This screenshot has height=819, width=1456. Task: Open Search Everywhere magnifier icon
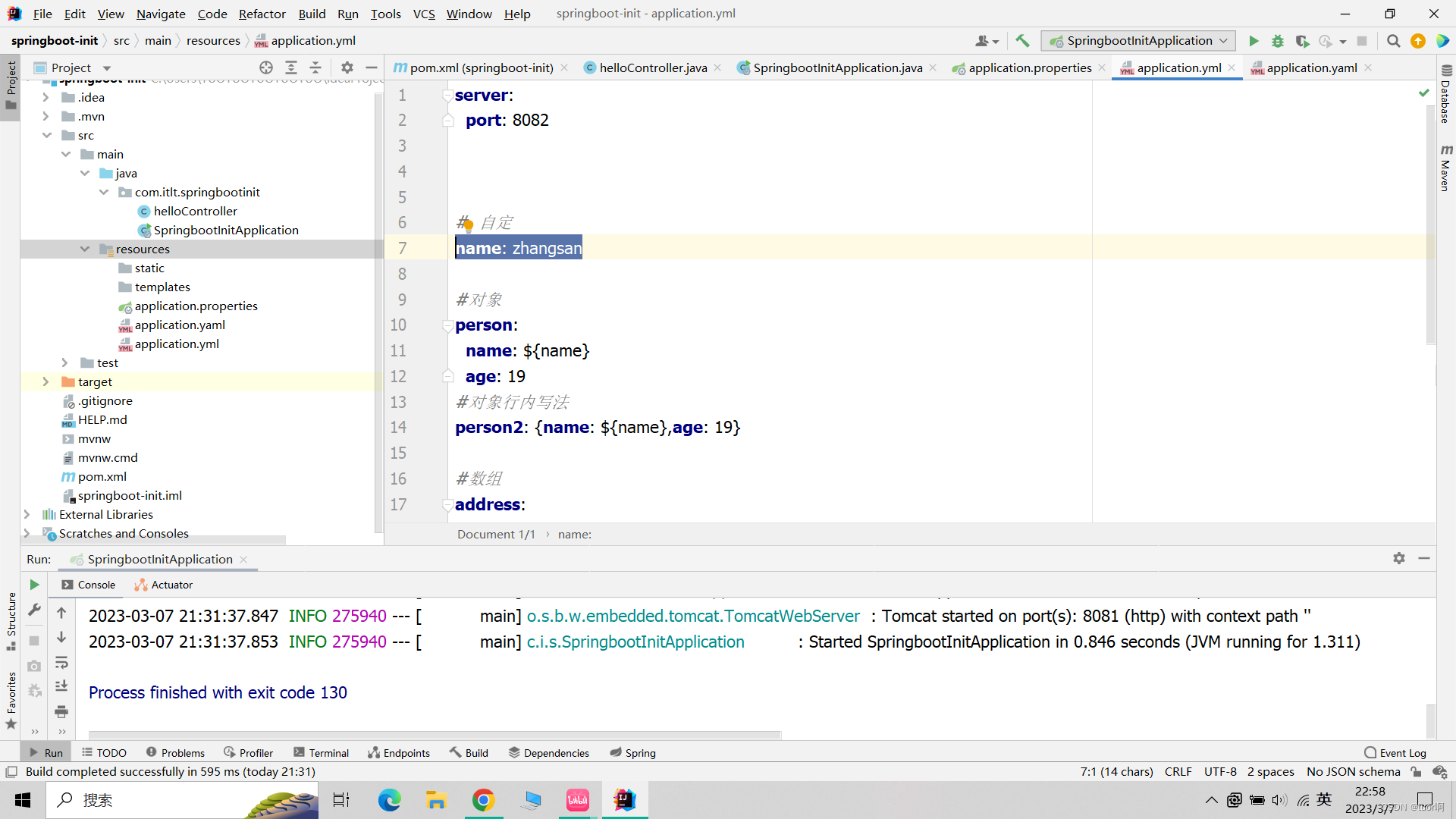pyautogui.click(x=1393, y=41)
